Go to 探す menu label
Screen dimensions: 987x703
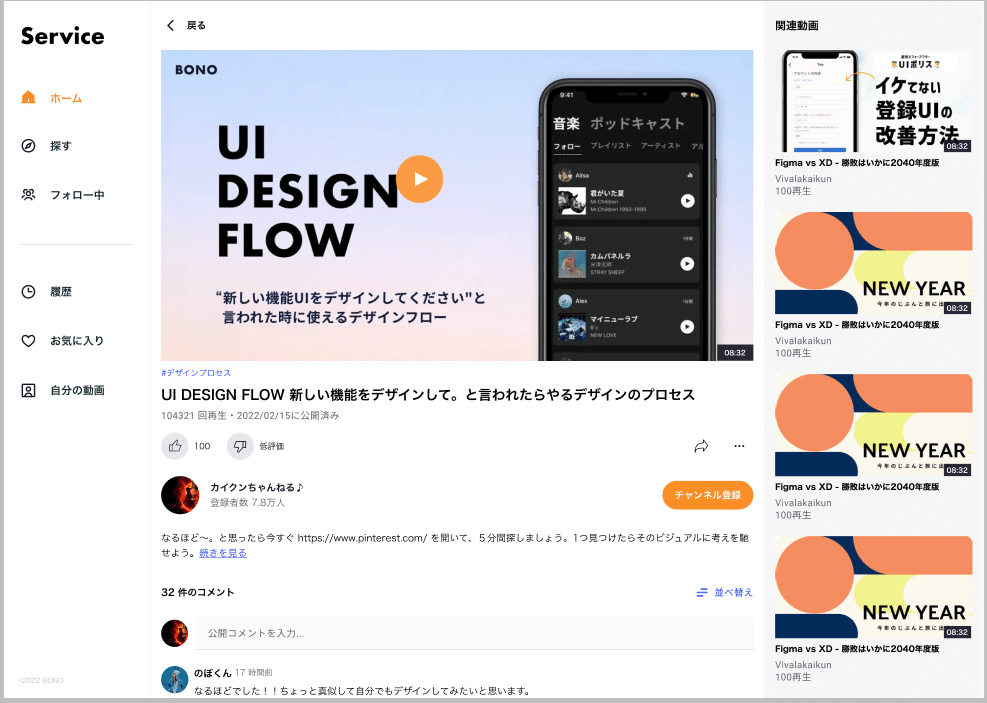[x=61, y=146]
